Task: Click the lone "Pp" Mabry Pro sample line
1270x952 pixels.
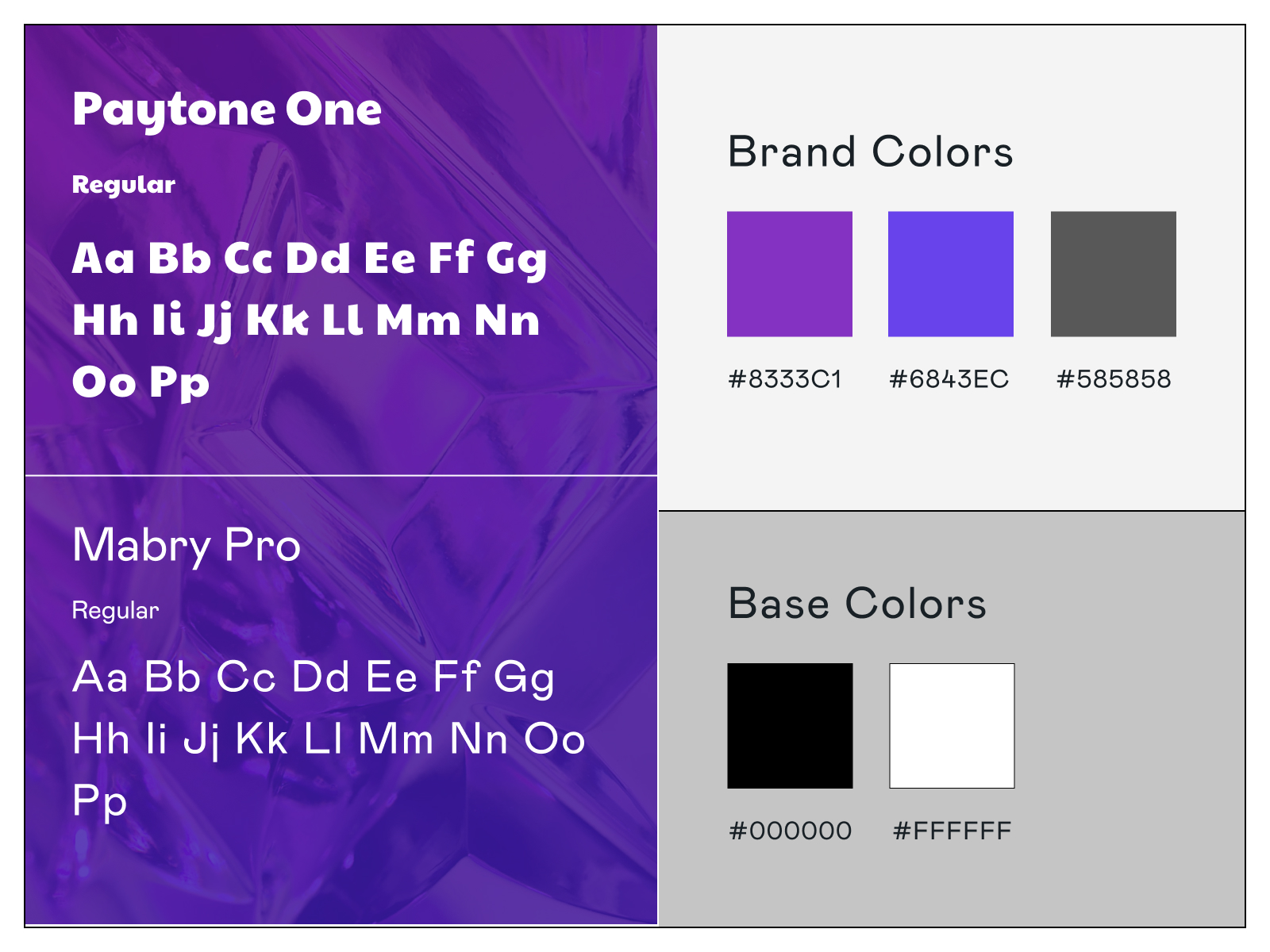Action: (x=99, y=801)
